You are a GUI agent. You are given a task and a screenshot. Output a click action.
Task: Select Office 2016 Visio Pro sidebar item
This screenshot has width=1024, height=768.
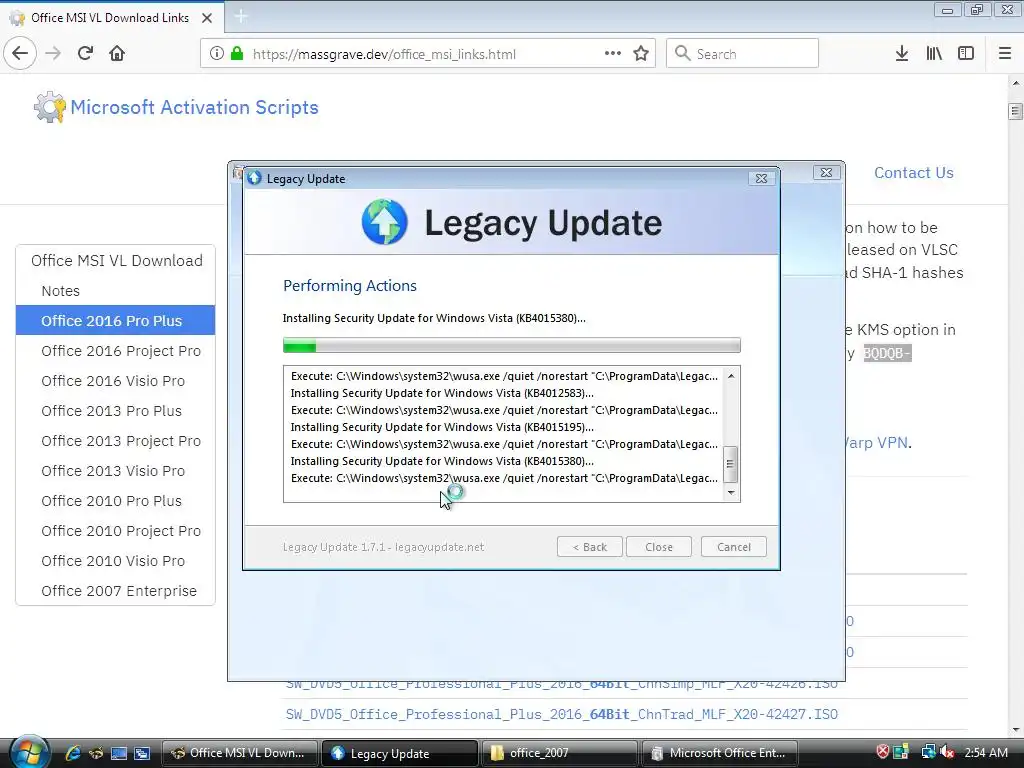point(113,381)
